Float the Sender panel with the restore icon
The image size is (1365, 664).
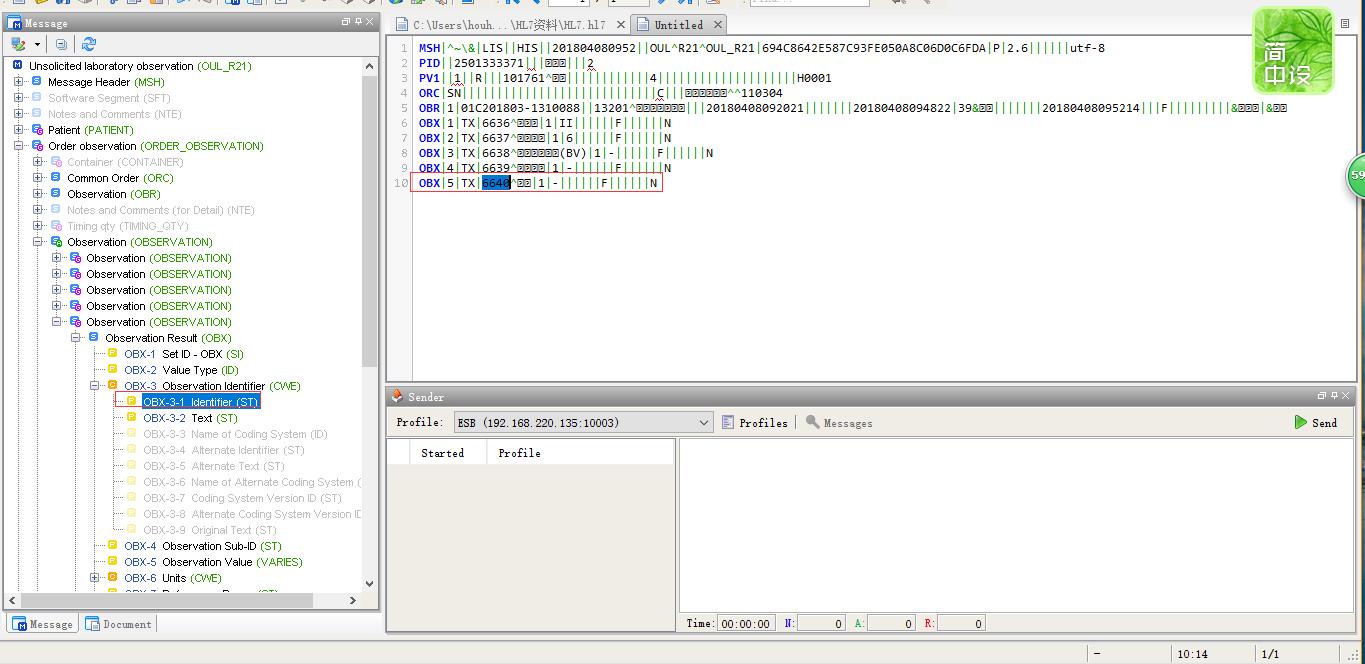pyautogui.click(x=1321, y=396)
